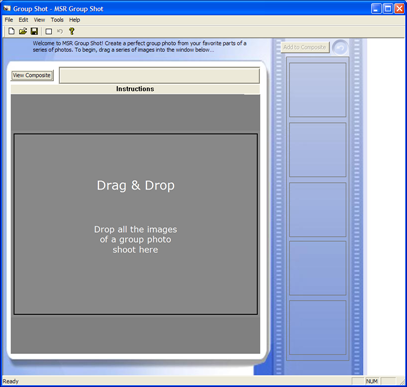Image resolution: width=407 pixels, height=387 pixels.
Task: Select the rectangle tool icon in toolbar
Action: [x=49, y=31]
